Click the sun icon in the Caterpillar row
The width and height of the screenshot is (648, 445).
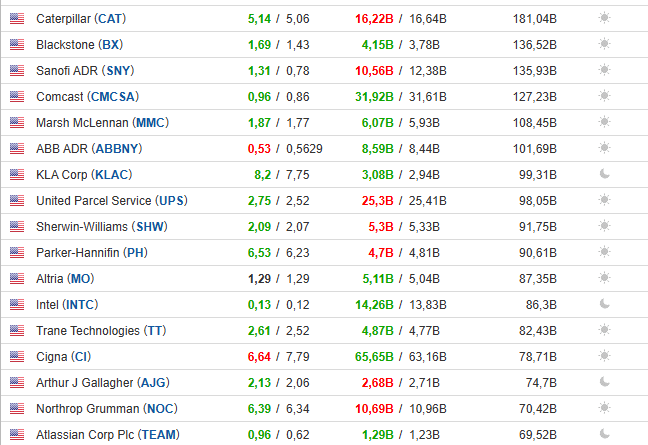pyautogui.click(x=604, y=18)
